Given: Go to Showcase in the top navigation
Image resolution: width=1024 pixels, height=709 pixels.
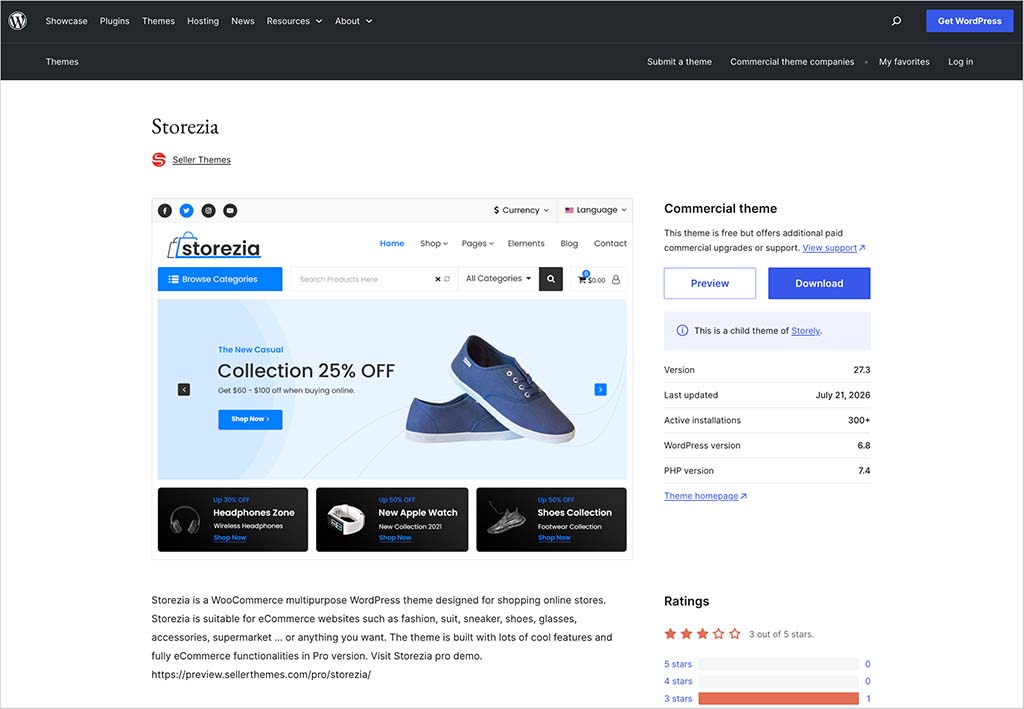Looking at the screenshot, I should point(67,21).
